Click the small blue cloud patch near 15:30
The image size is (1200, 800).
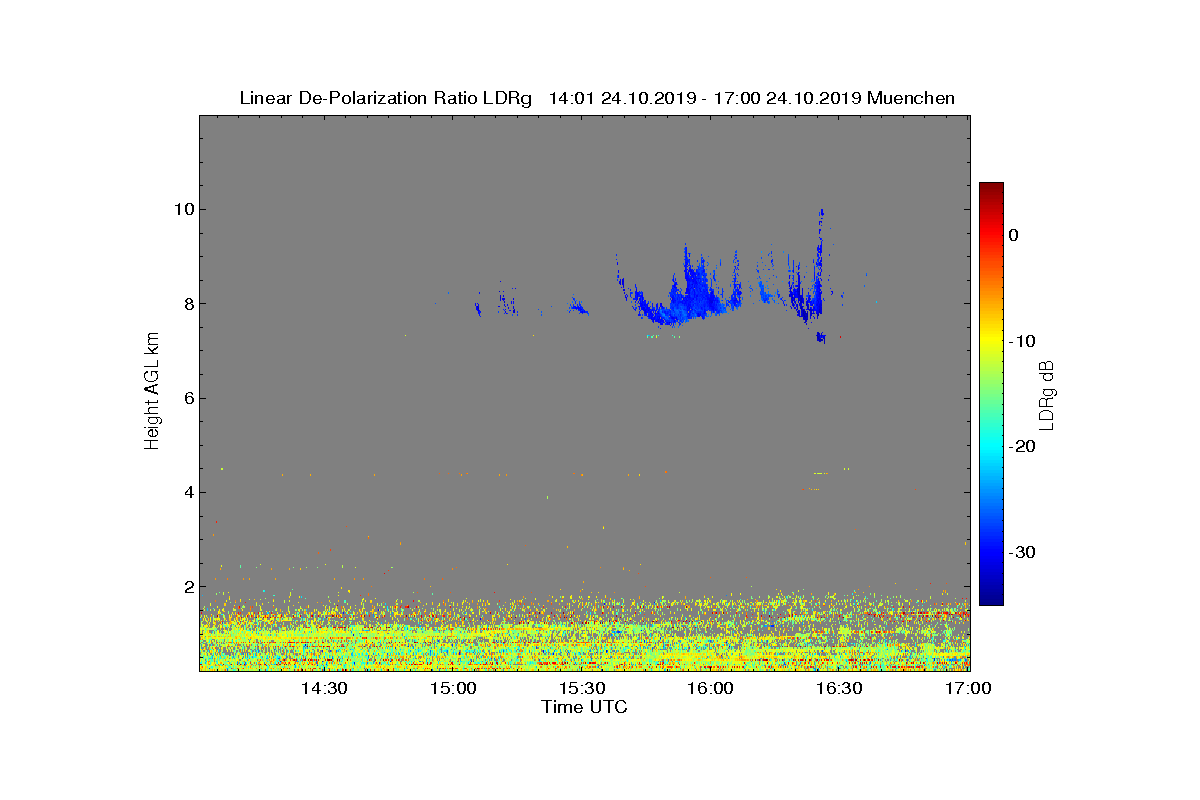(x=578, y=307)
